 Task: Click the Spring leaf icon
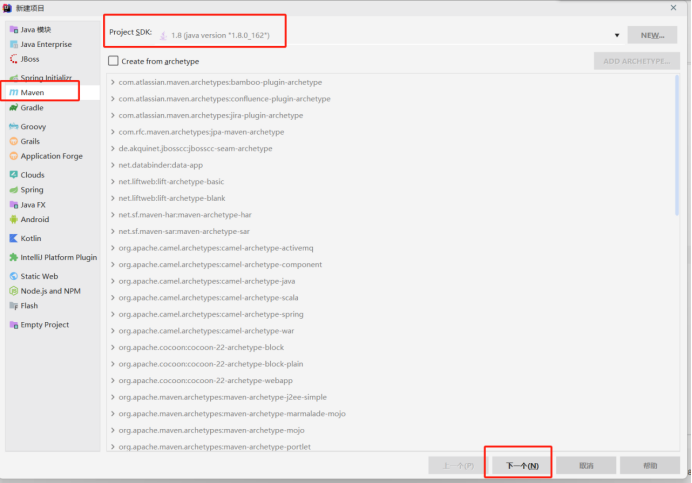click(x=14, y=189)
